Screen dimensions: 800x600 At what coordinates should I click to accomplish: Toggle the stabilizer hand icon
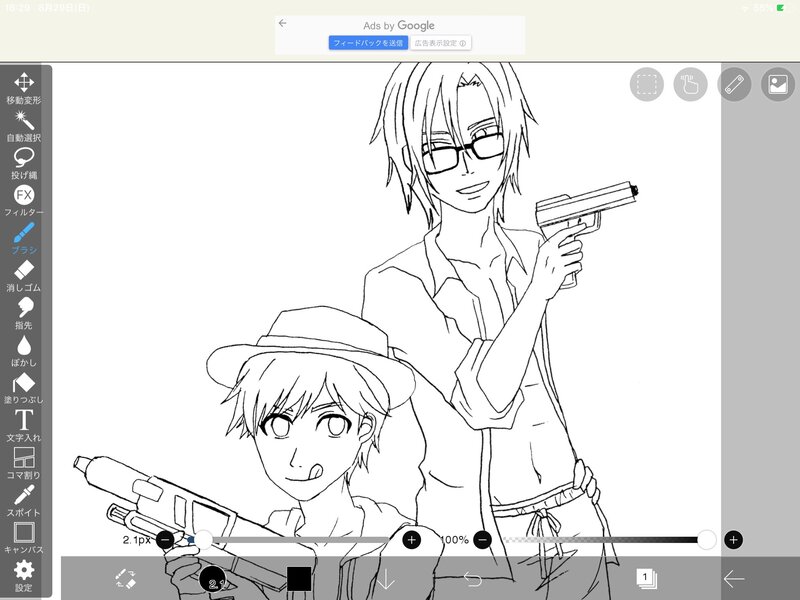tap(690, 84)
